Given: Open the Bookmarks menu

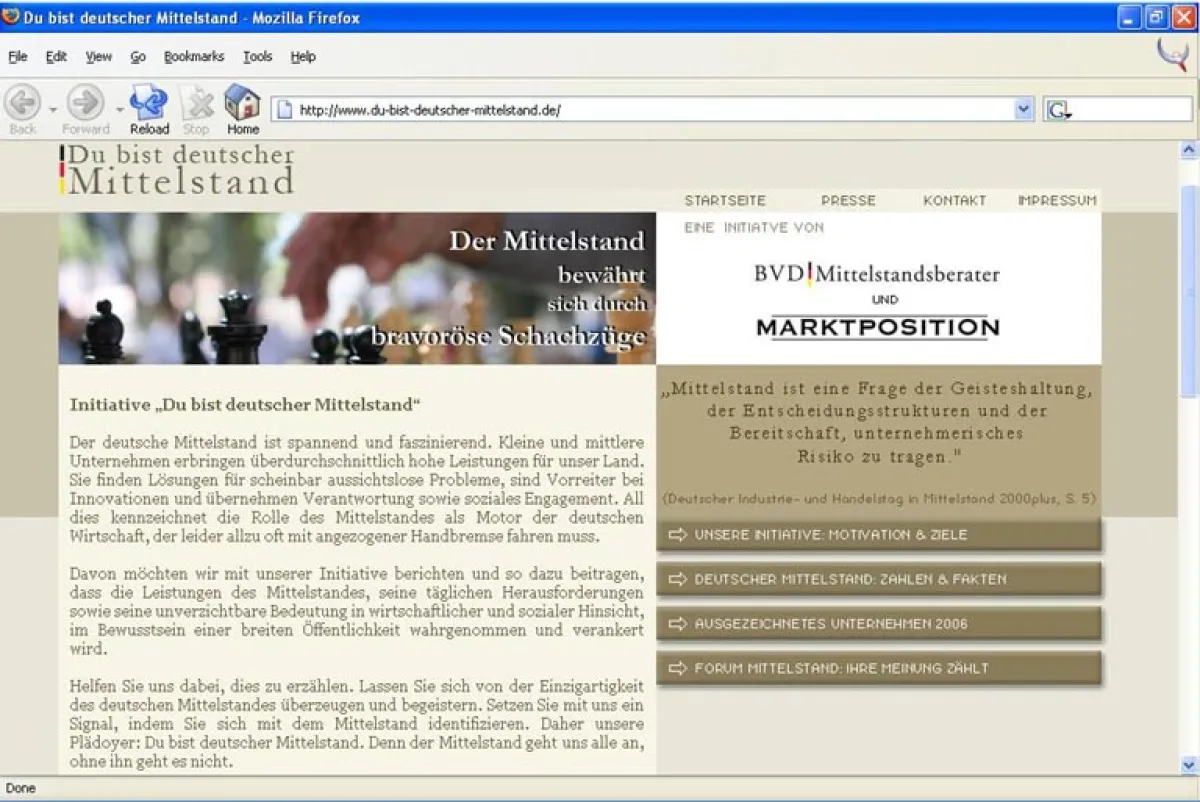Looking at the screenshot, I should 194,57.
